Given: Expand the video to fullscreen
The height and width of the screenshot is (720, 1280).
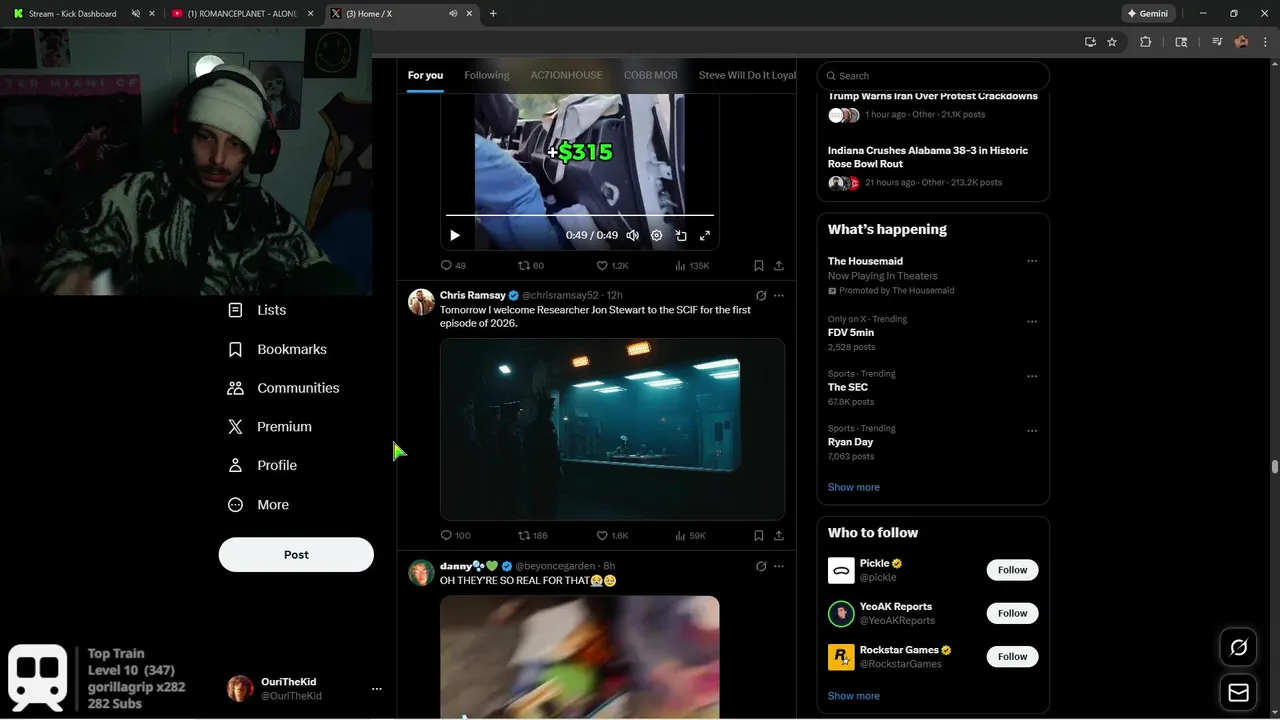Looking at the screenshot, I should (705, 235).
